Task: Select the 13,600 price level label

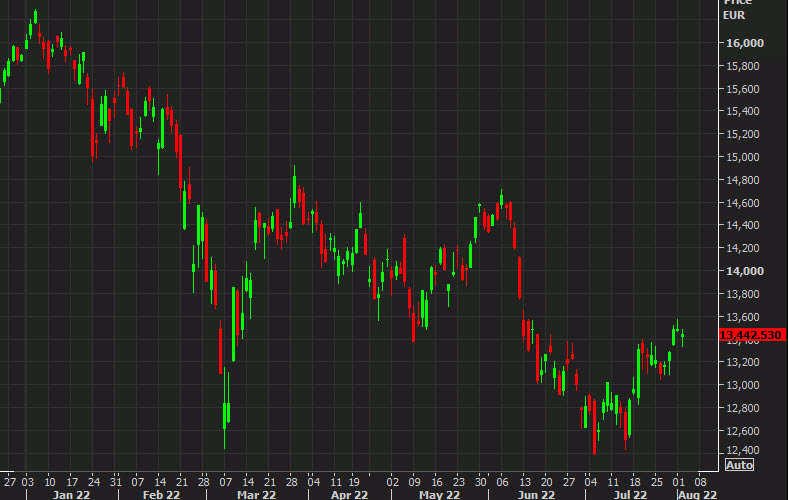Action: pyautogui.click(x=743, y=317)
